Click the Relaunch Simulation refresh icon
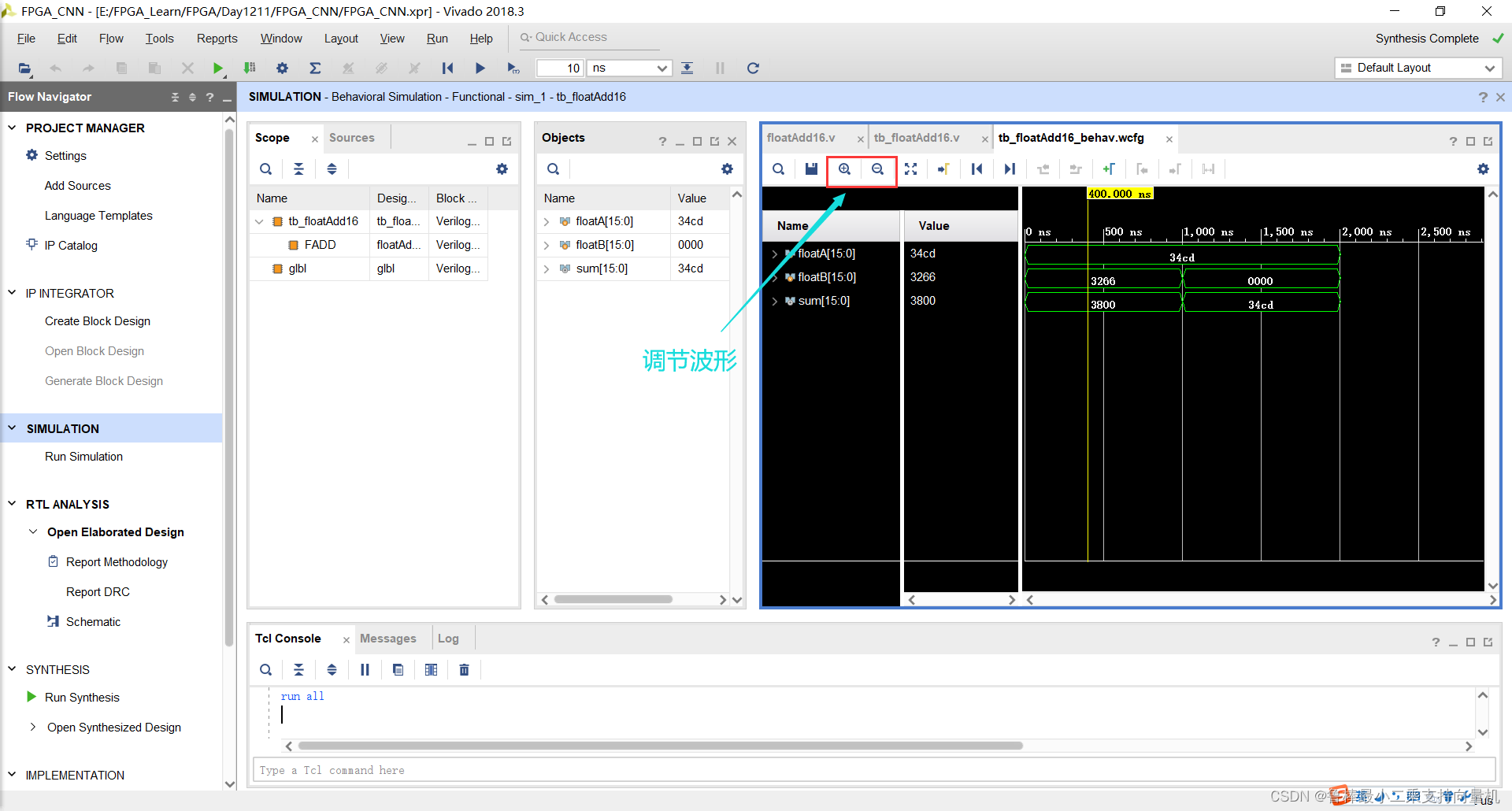 pyautogui.click(x=753, y=69)
